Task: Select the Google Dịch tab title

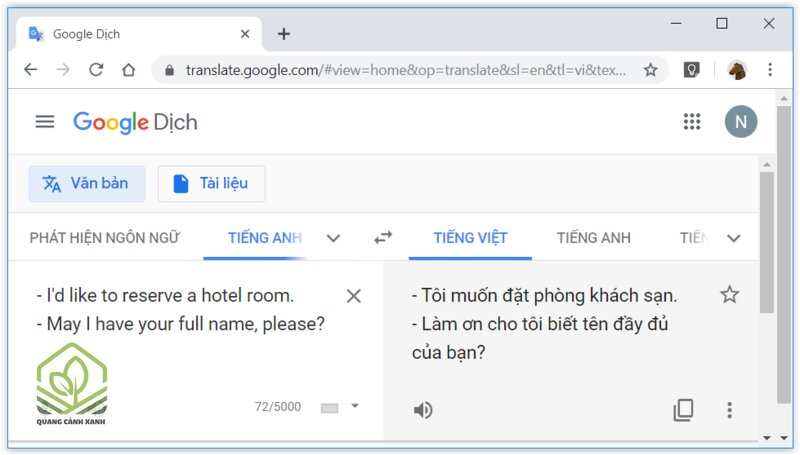Action: (x=86, y=34)
